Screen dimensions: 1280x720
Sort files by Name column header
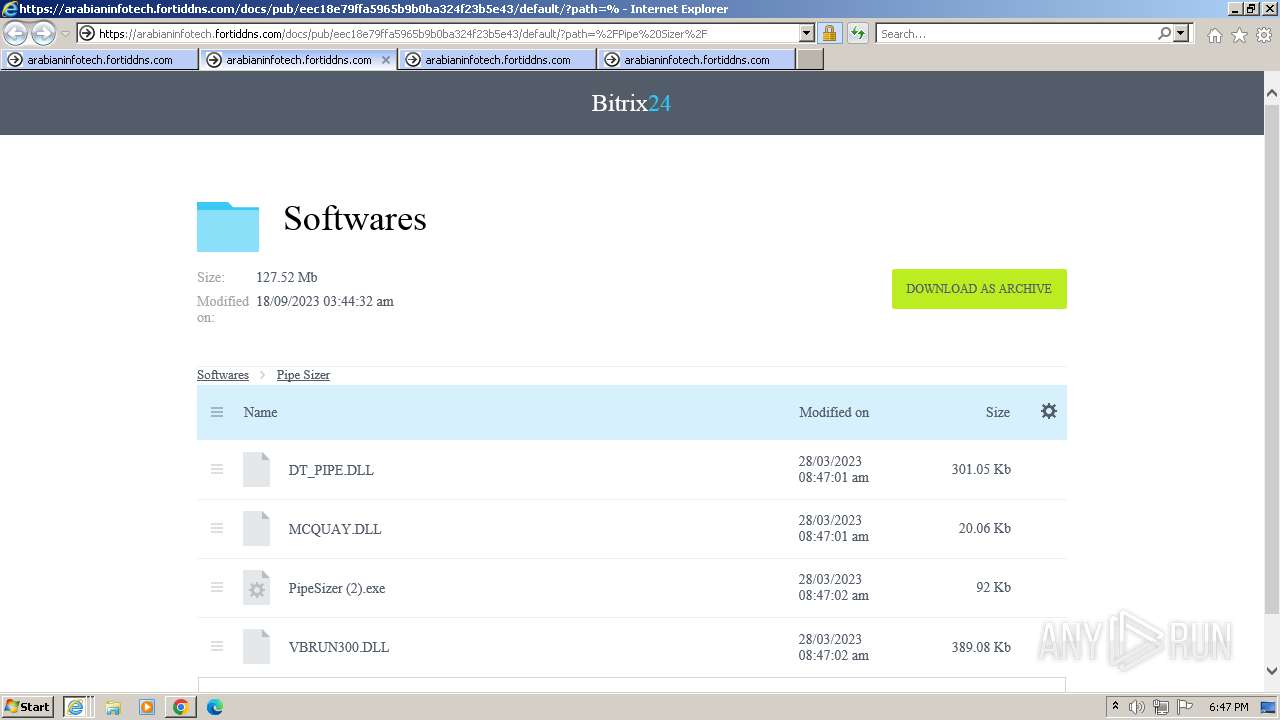pos(260,412)
